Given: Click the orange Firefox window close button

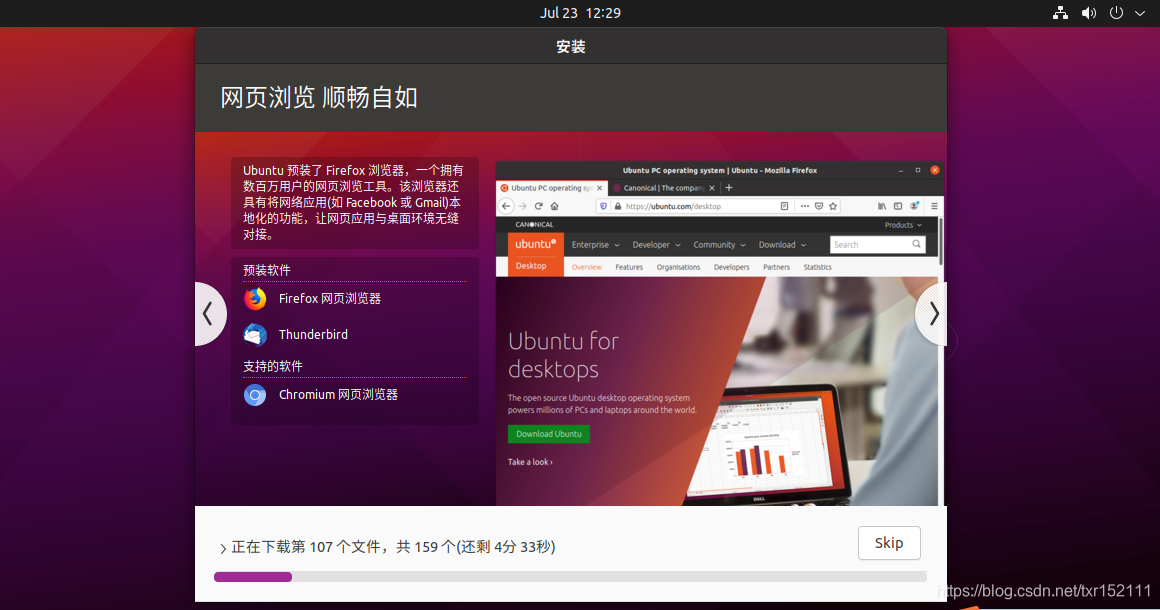Looking at the screenshot, I should click(934, 170).
